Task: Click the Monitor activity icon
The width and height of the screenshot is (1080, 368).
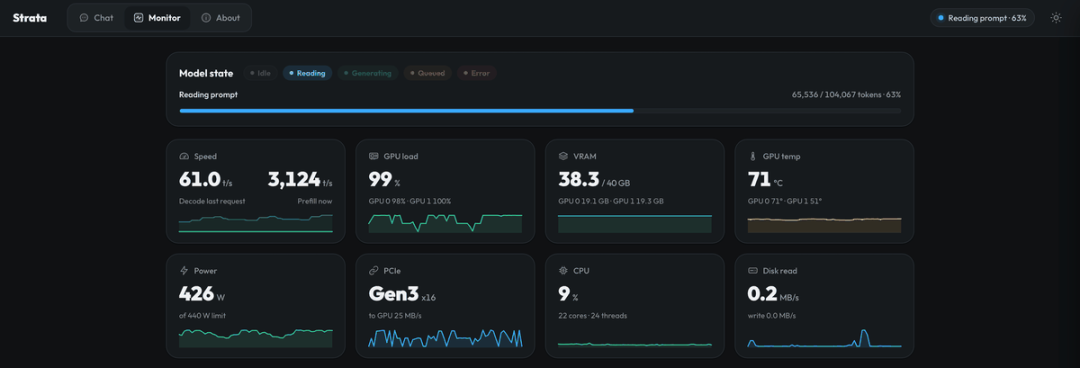Action: pos(138,18)
